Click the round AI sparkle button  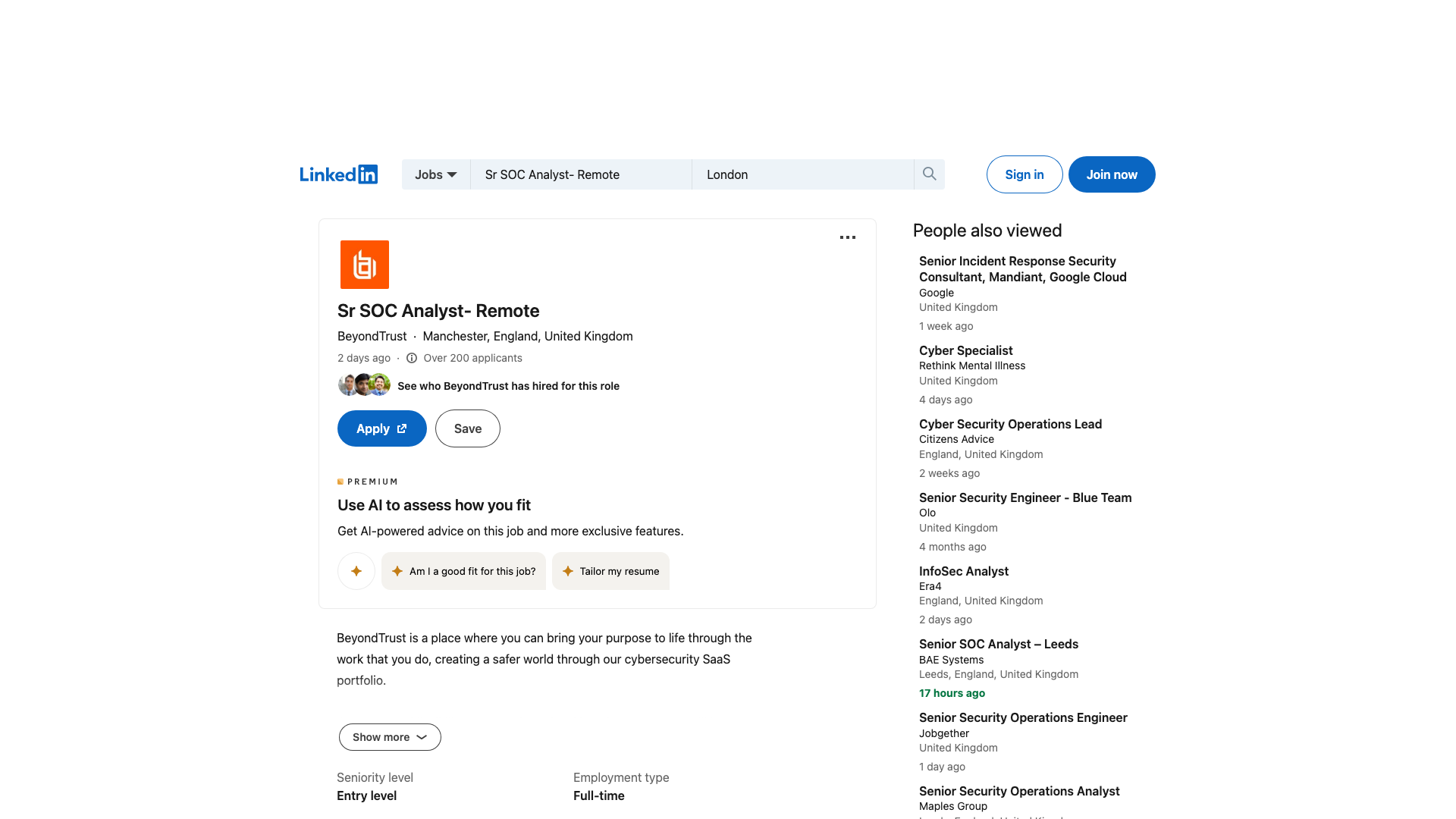click(356, 571)
